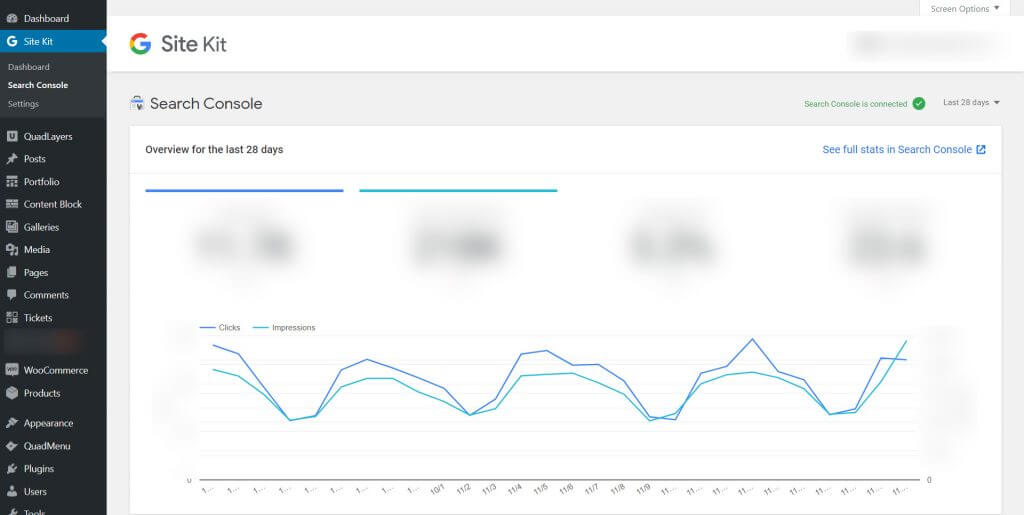Click the Posts pin icon
Screen dimensions: 1024x515
pos(12,159)
